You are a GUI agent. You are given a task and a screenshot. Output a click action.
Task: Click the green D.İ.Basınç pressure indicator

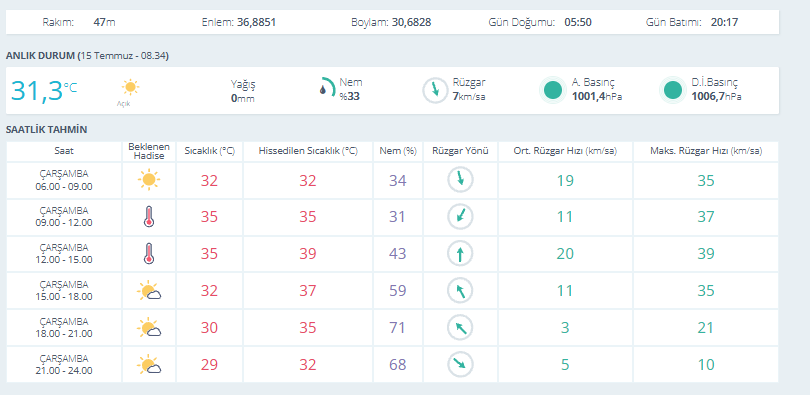(673, 90)
